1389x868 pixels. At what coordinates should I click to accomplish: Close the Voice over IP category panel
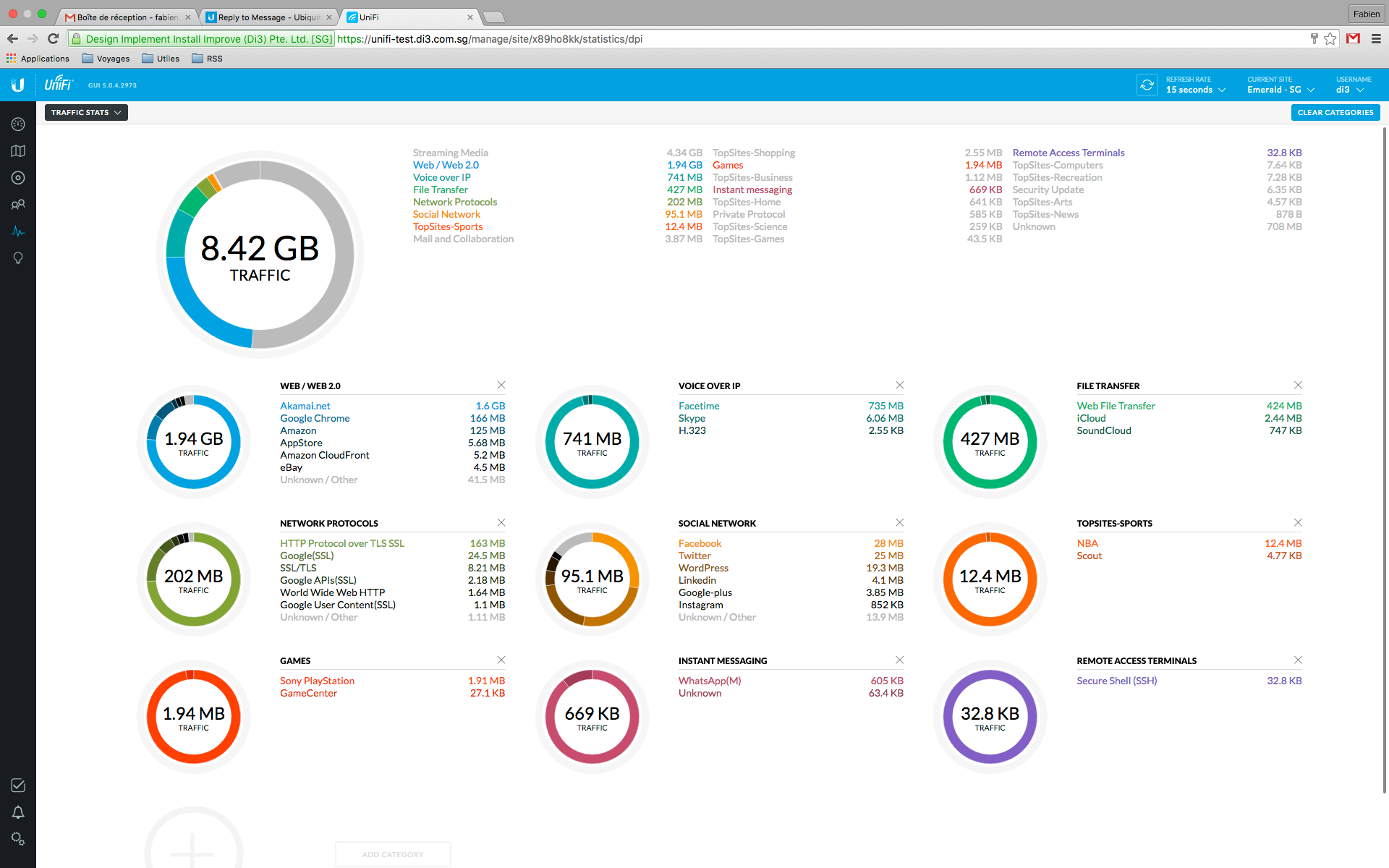[899, 385]
